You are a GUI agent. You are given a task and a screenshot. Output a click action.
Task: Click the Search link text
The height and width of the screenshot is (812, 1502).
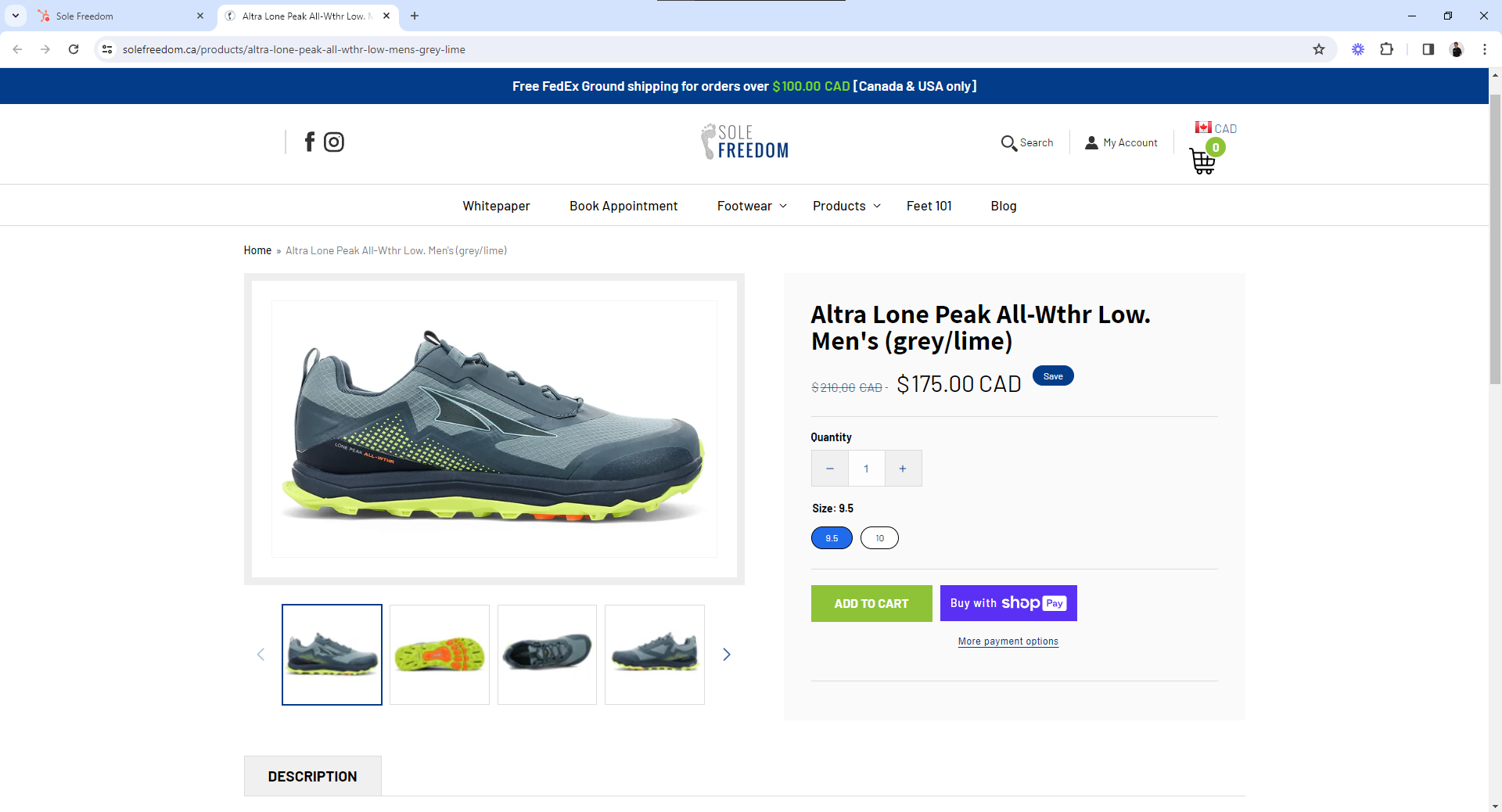[x=1037, y=143]
